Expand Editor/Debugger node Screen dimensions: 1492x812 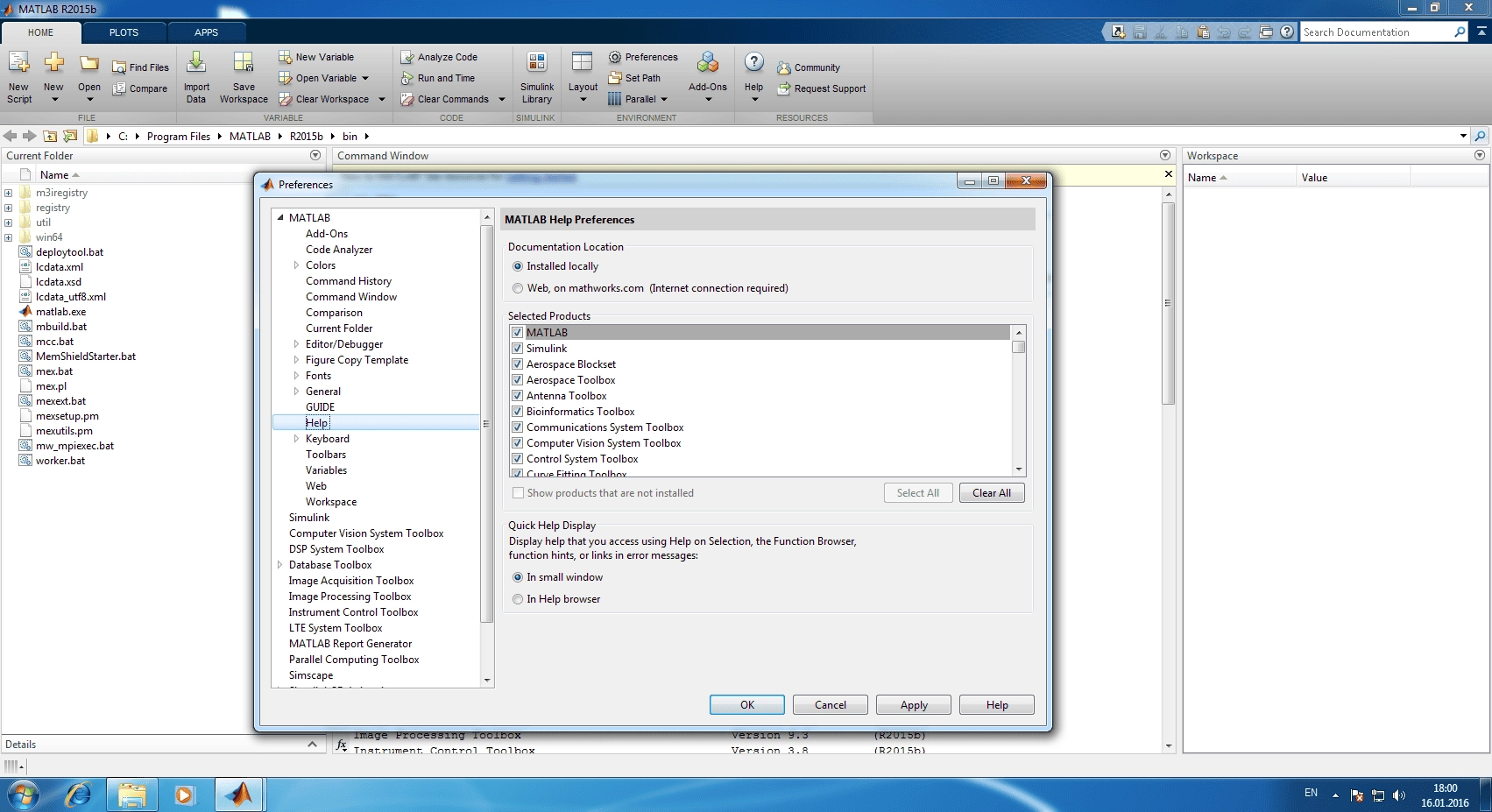coord(297,344)
